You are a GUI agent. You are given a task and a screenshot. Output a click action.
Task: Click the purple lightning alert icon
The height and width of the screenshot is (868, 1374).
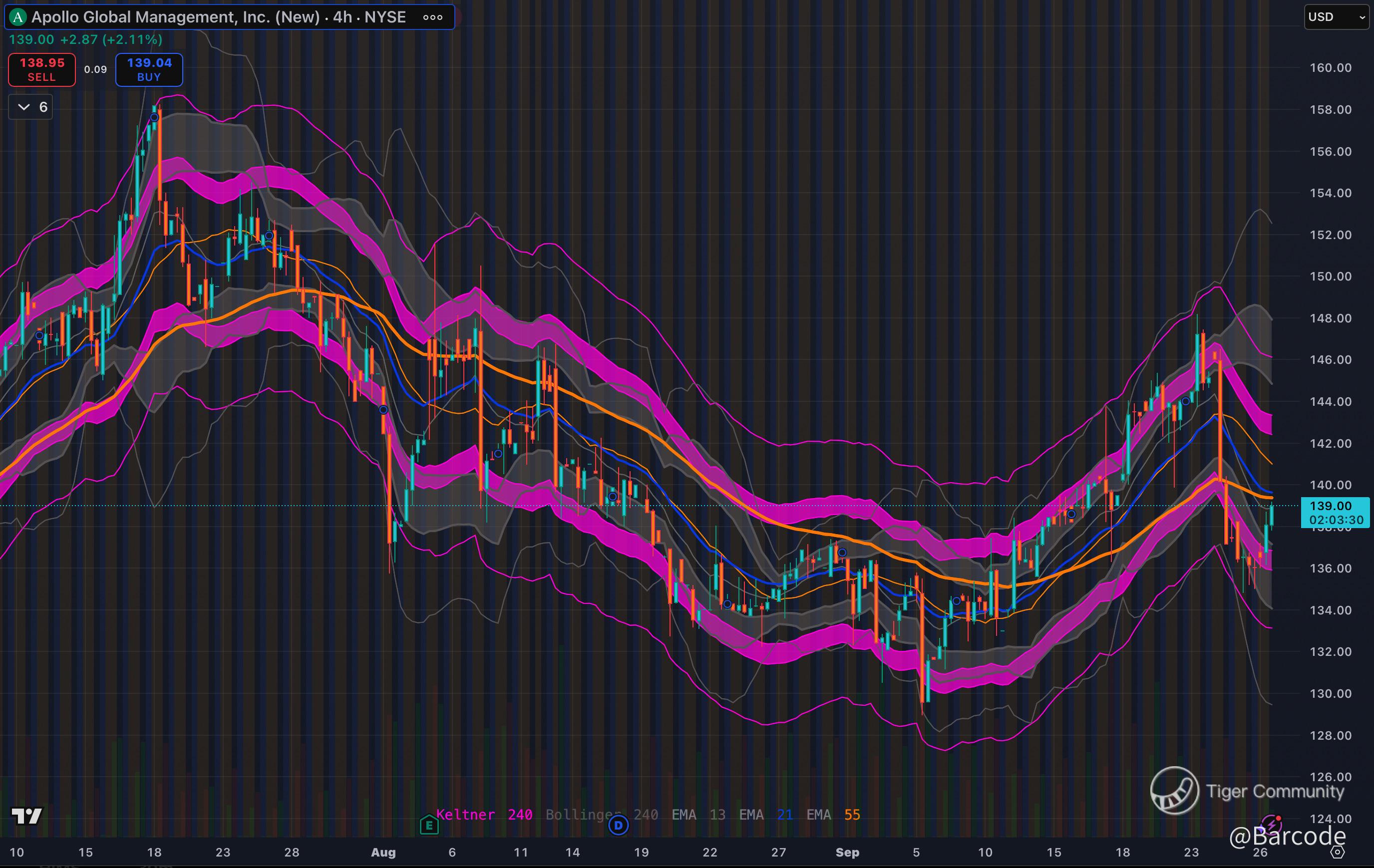[1271, 824]
